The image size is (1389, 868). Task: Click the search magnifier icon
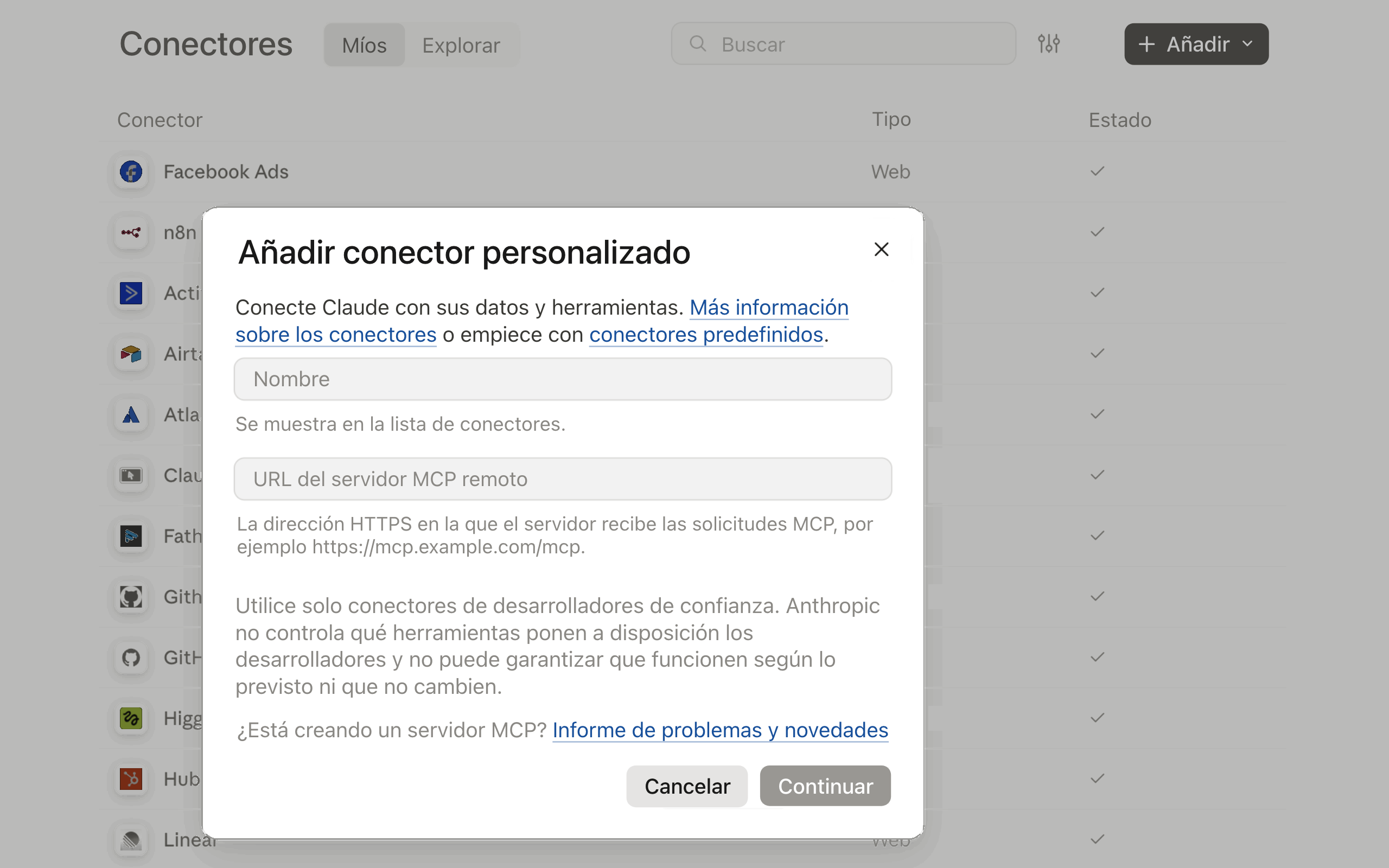697,43
